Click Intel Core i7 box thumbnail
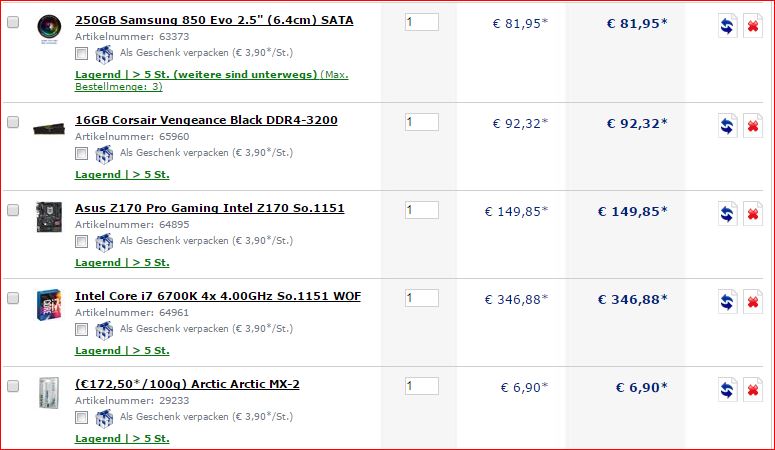Viewport: 775px width, 450px height. click(x=49, y=305)
